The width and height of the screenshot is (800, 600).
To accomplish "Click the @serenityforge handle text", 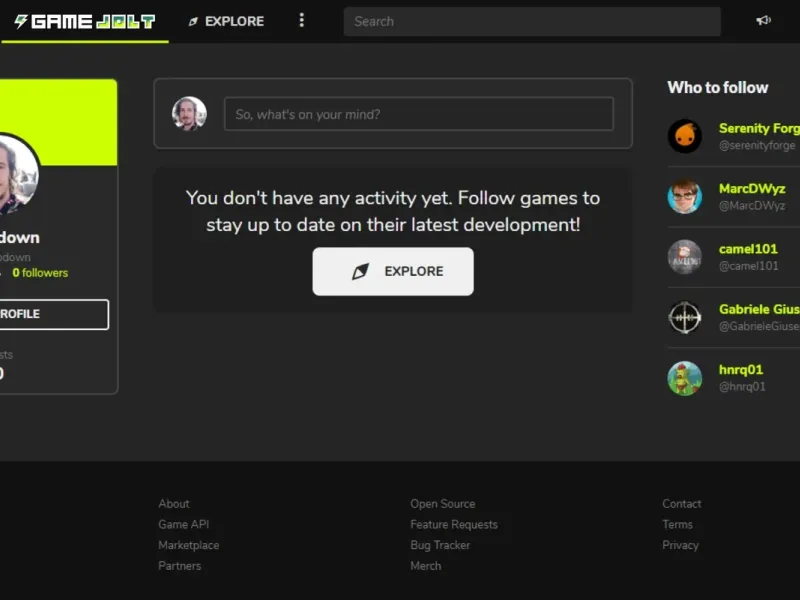I will 757,145.
